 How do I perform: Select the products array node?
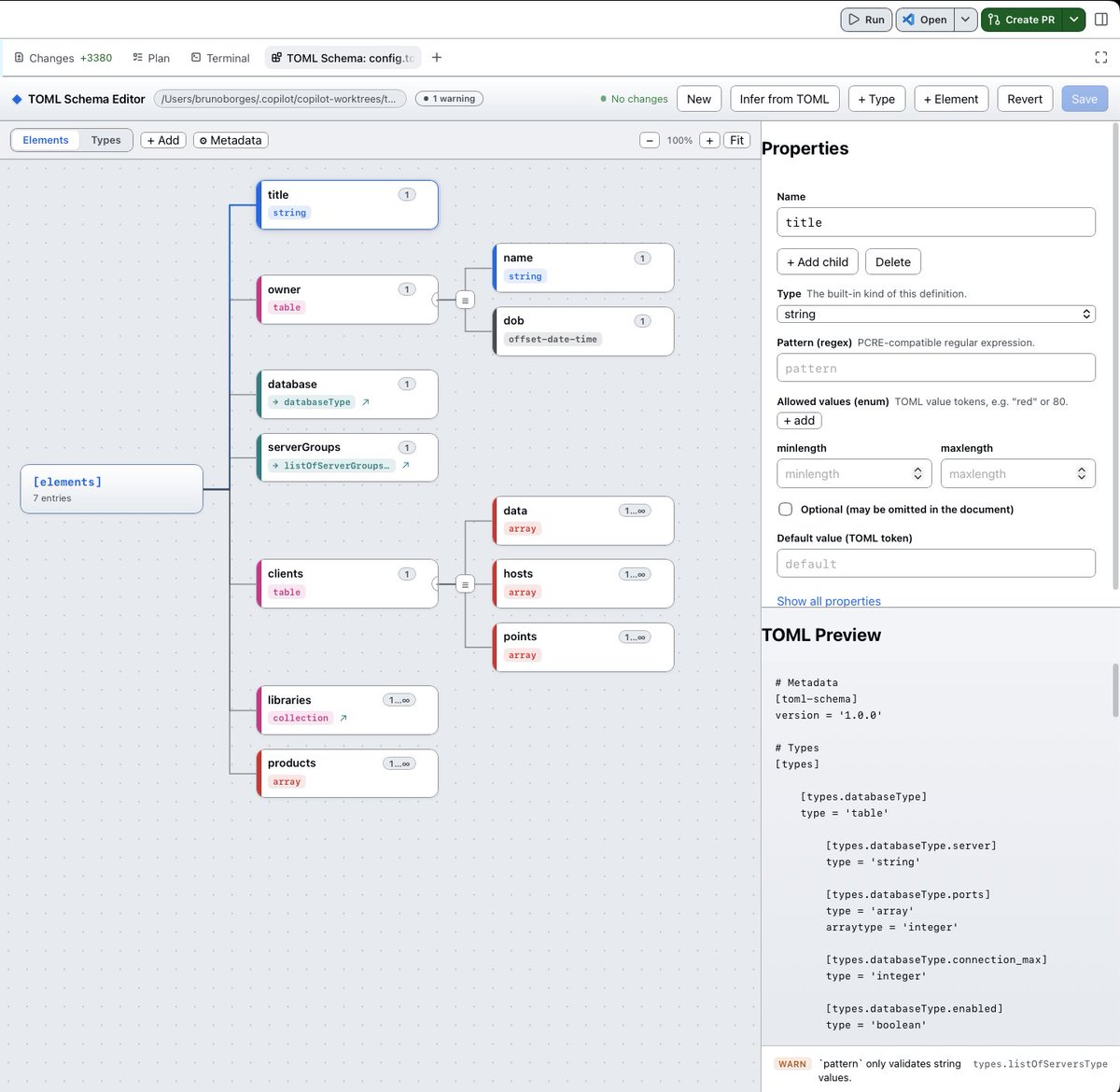(347, 773)
